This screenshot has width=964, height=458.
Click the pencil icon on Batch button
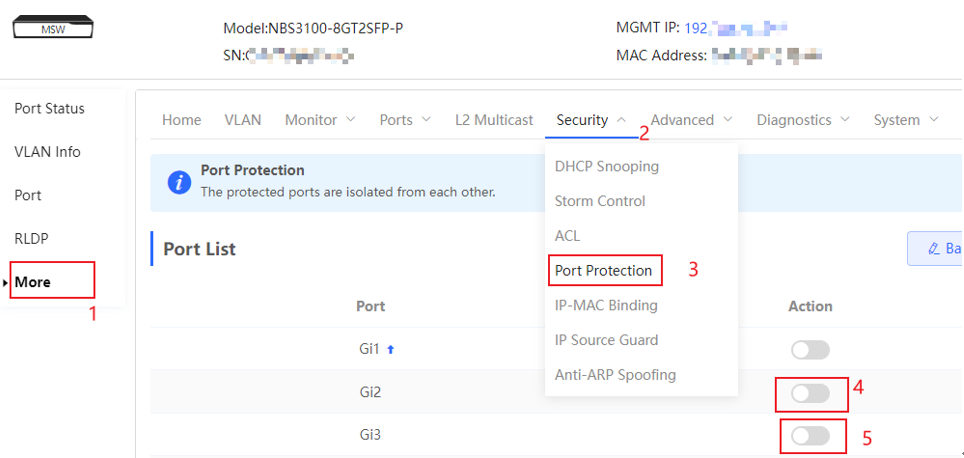(934, 248)
